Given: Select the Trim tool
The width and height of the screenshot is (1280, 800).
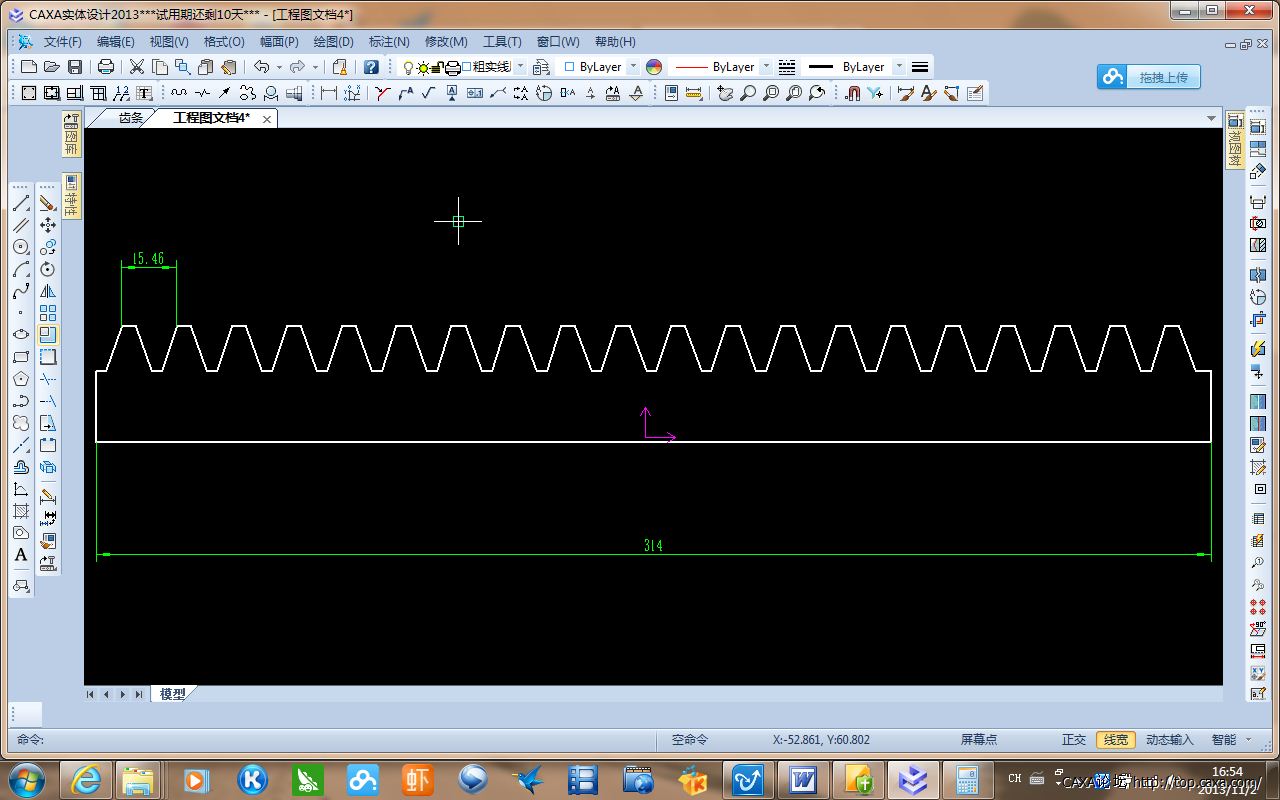Looking at the screenshot, I should point(48,379).
